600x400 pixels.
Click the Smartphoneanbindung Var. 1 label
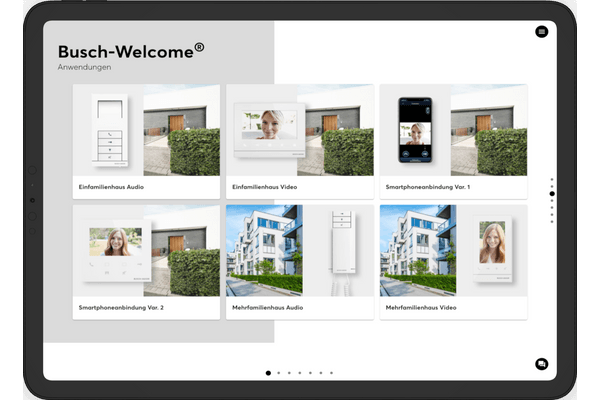428,187
